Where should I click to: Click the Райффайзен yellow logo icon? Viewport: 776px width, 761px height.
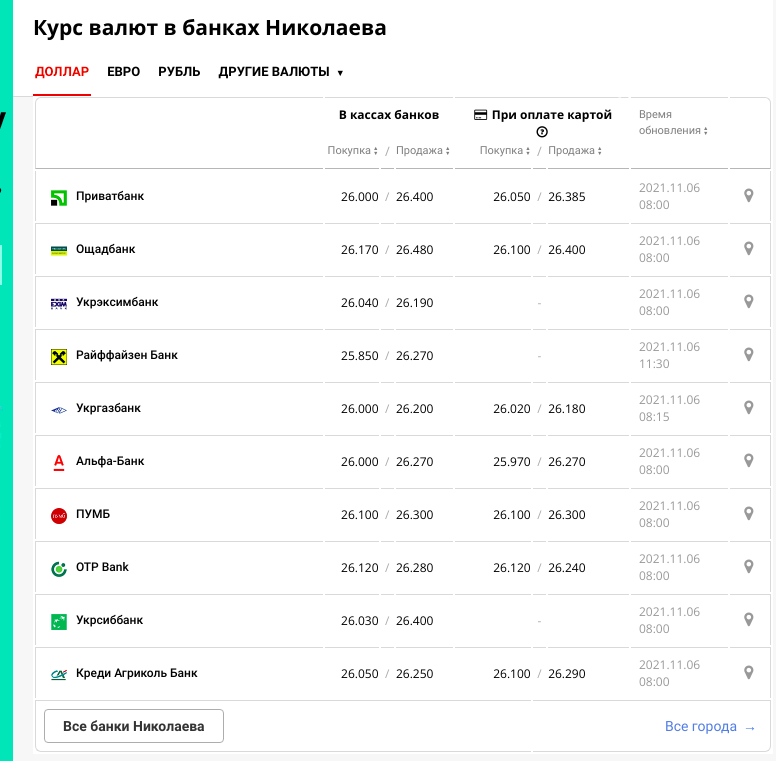tap(59, 357)
